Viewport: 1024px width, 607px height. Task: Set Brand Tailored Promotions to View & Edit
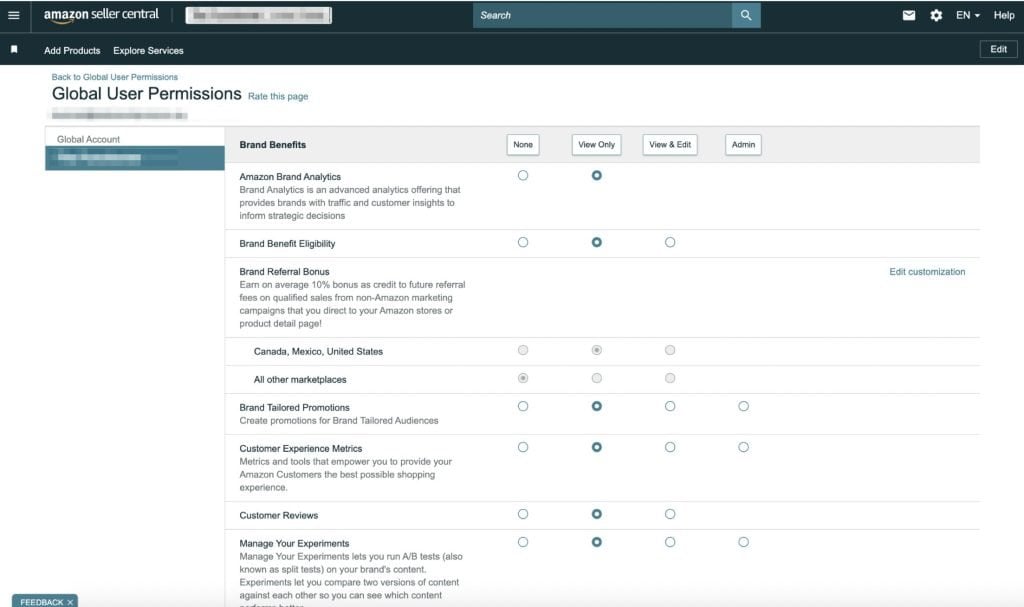669,406
